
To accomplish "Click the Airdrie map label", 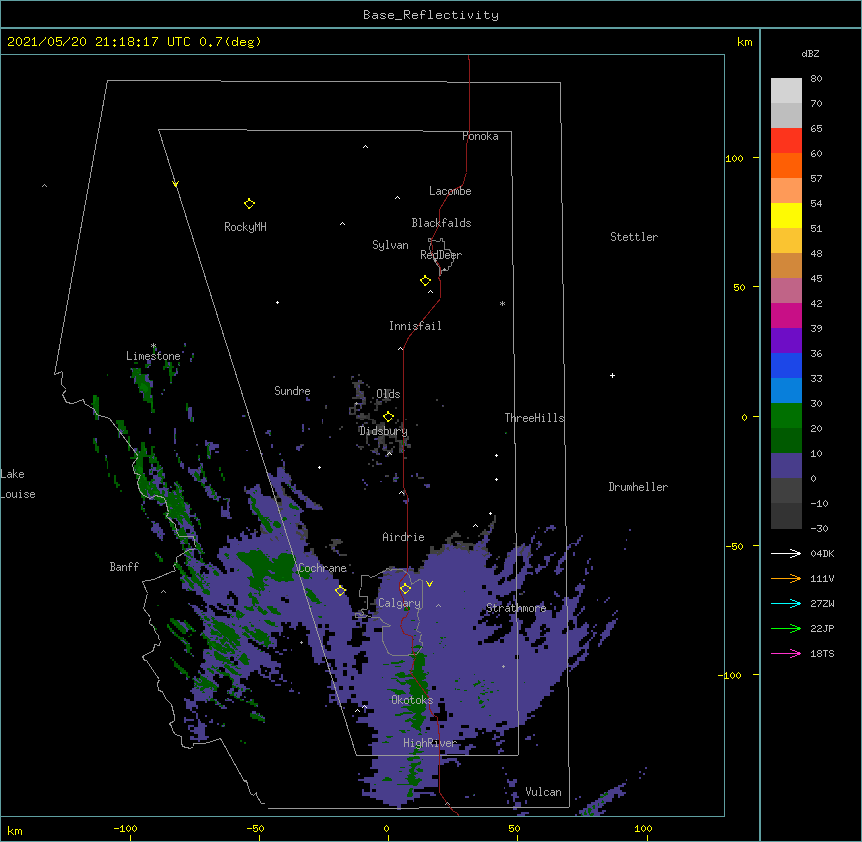I will (x=404, y=537).
